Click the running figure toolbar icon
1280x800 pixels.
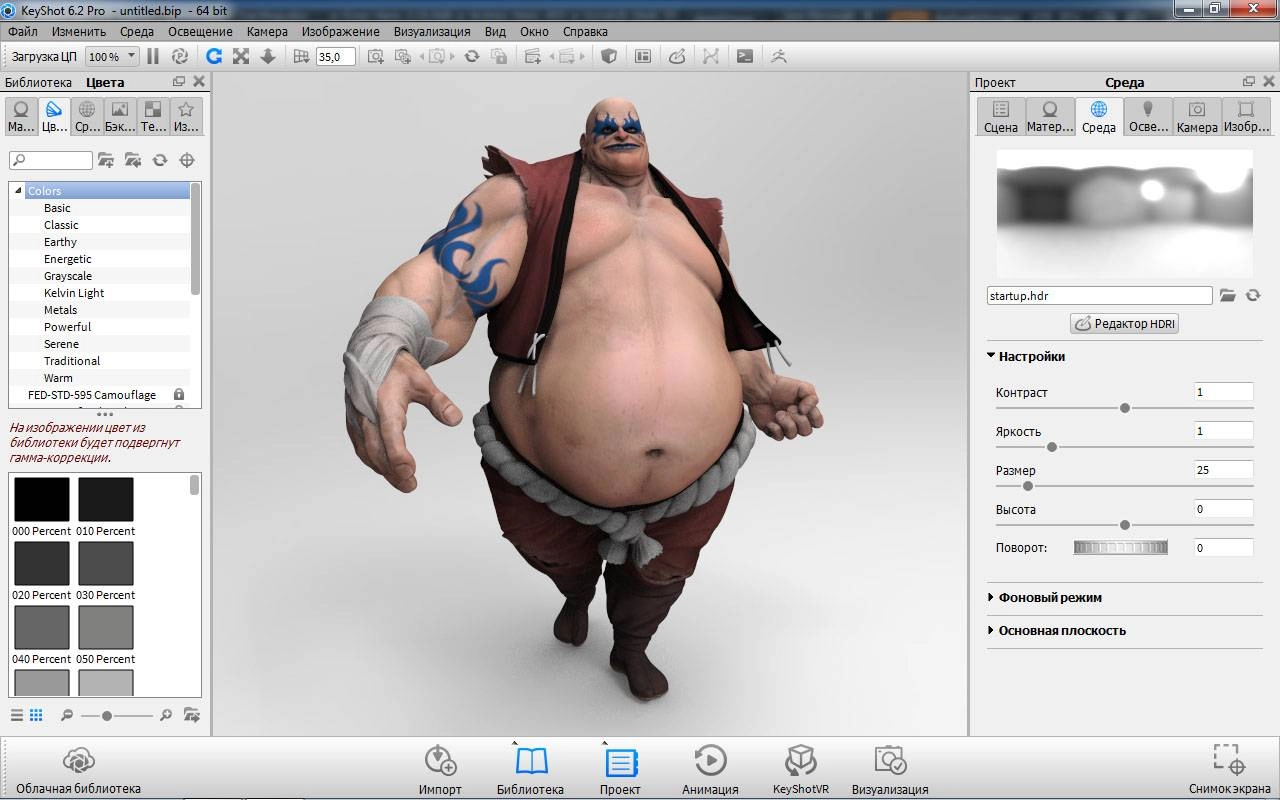[779, 57]
